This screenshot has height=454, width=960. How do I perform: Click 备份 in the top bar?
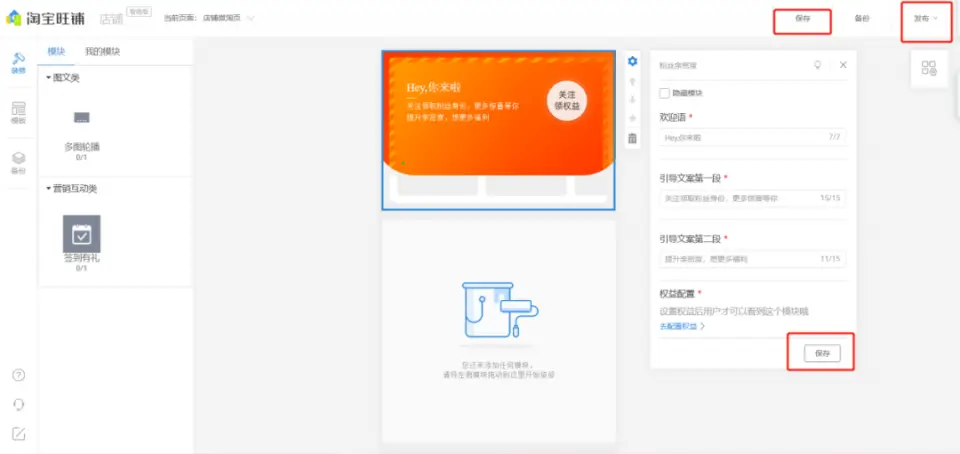point(861,18)
